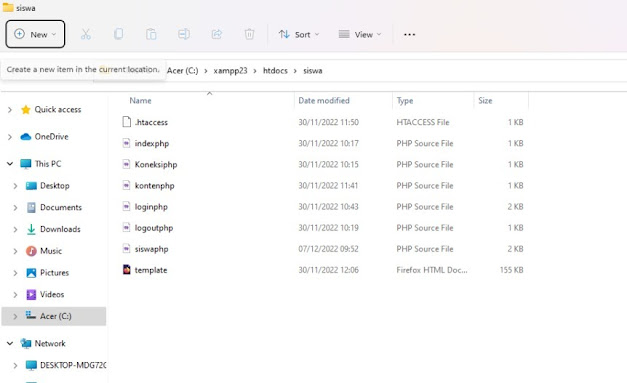Select This PC in navigation pane
The height and width of the screenshot is (383, 627).
tap(48, 164)
